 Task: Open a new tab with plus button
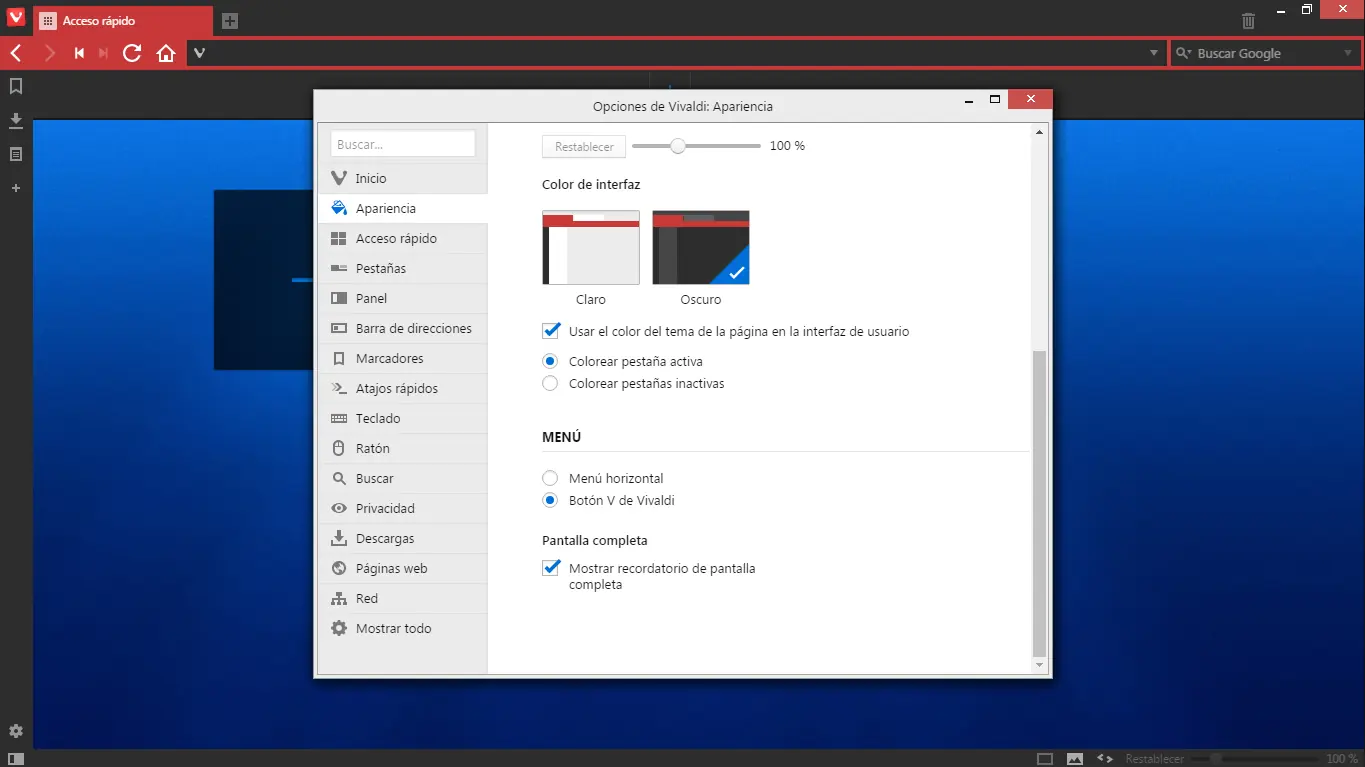[229, 21]
